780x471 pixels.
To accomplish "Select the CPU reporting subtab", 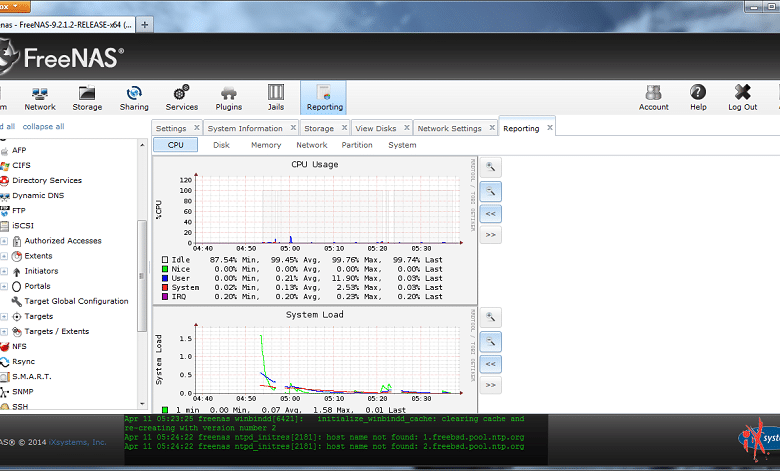I will [176, 145].
